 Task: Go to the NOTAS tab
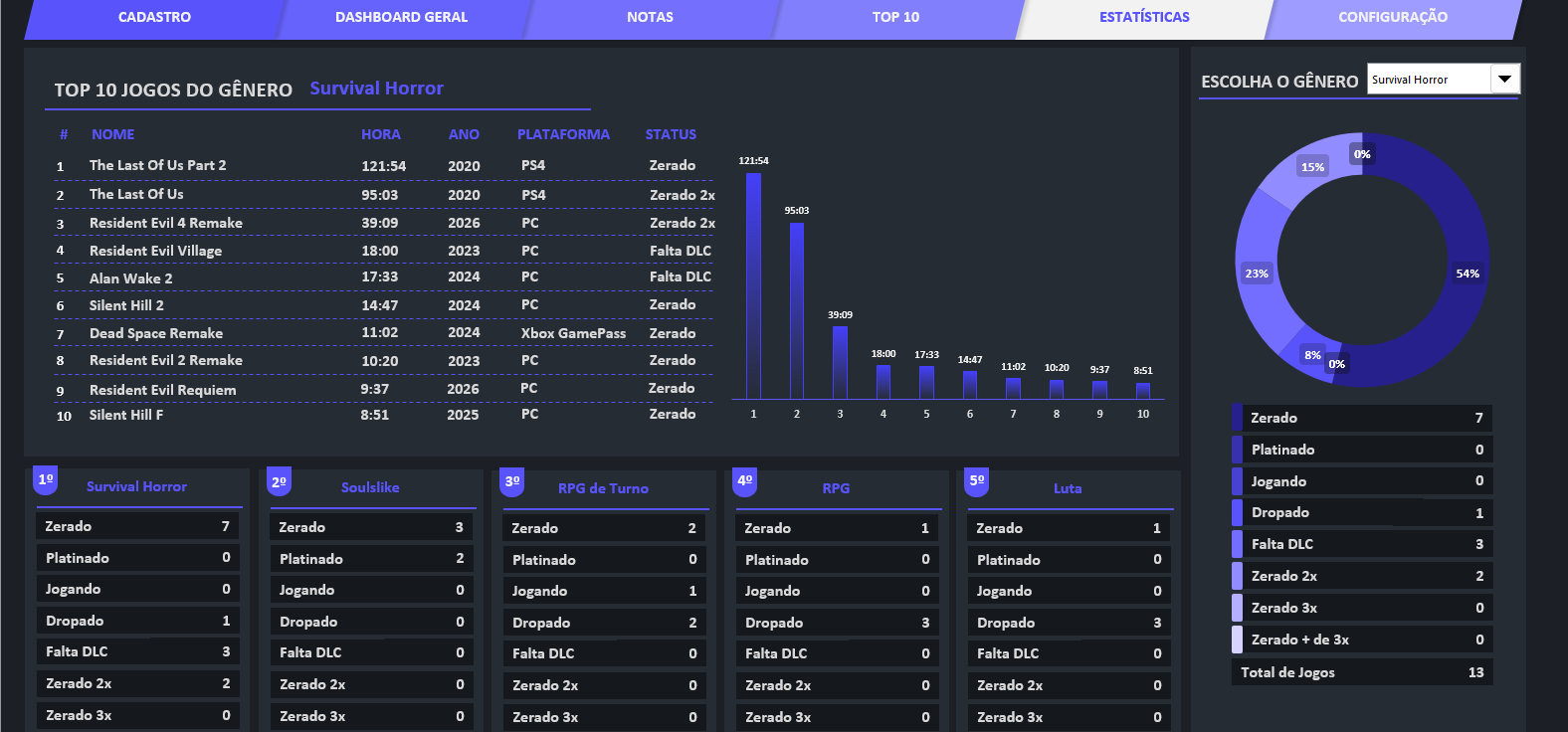point(650,18)
